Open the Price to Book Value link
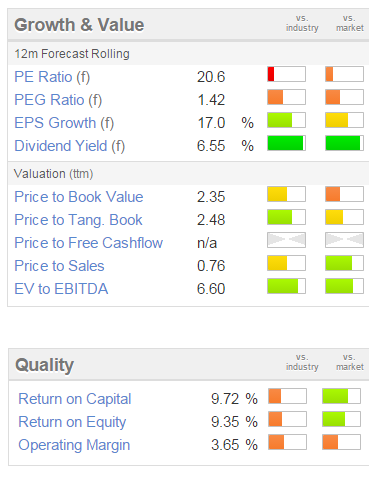 click(79, 197)
